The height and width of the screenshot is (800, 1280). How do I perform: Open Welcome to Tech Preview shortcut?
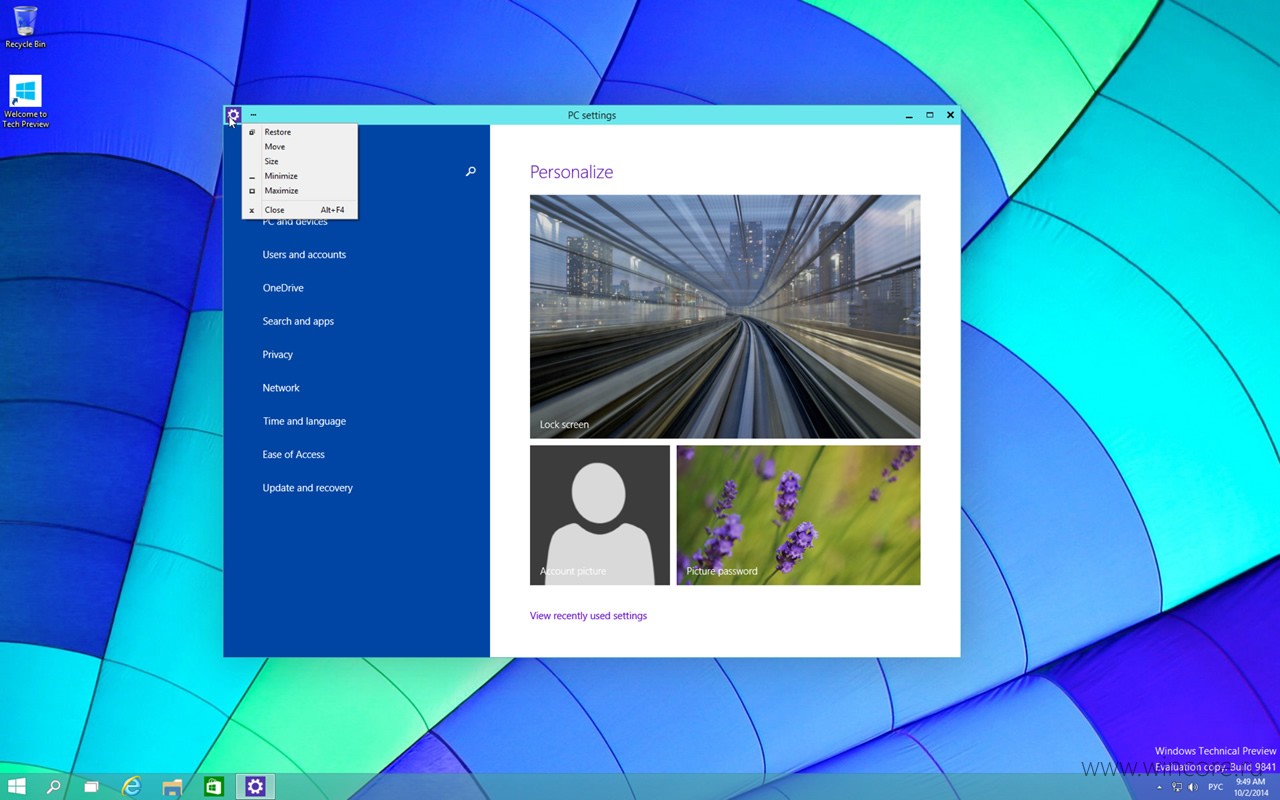coord(25,101)
